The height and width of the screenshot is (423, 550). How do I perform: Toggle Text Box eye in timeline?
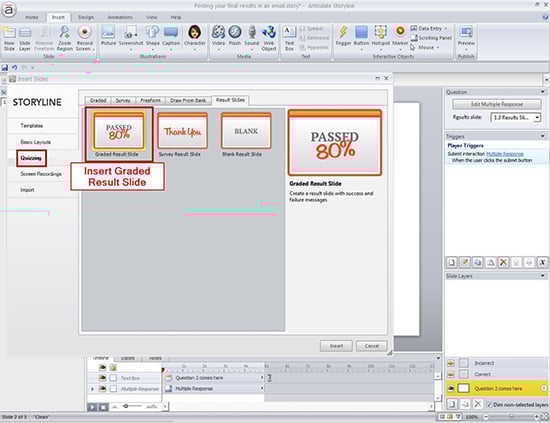(x=102, y=378)
